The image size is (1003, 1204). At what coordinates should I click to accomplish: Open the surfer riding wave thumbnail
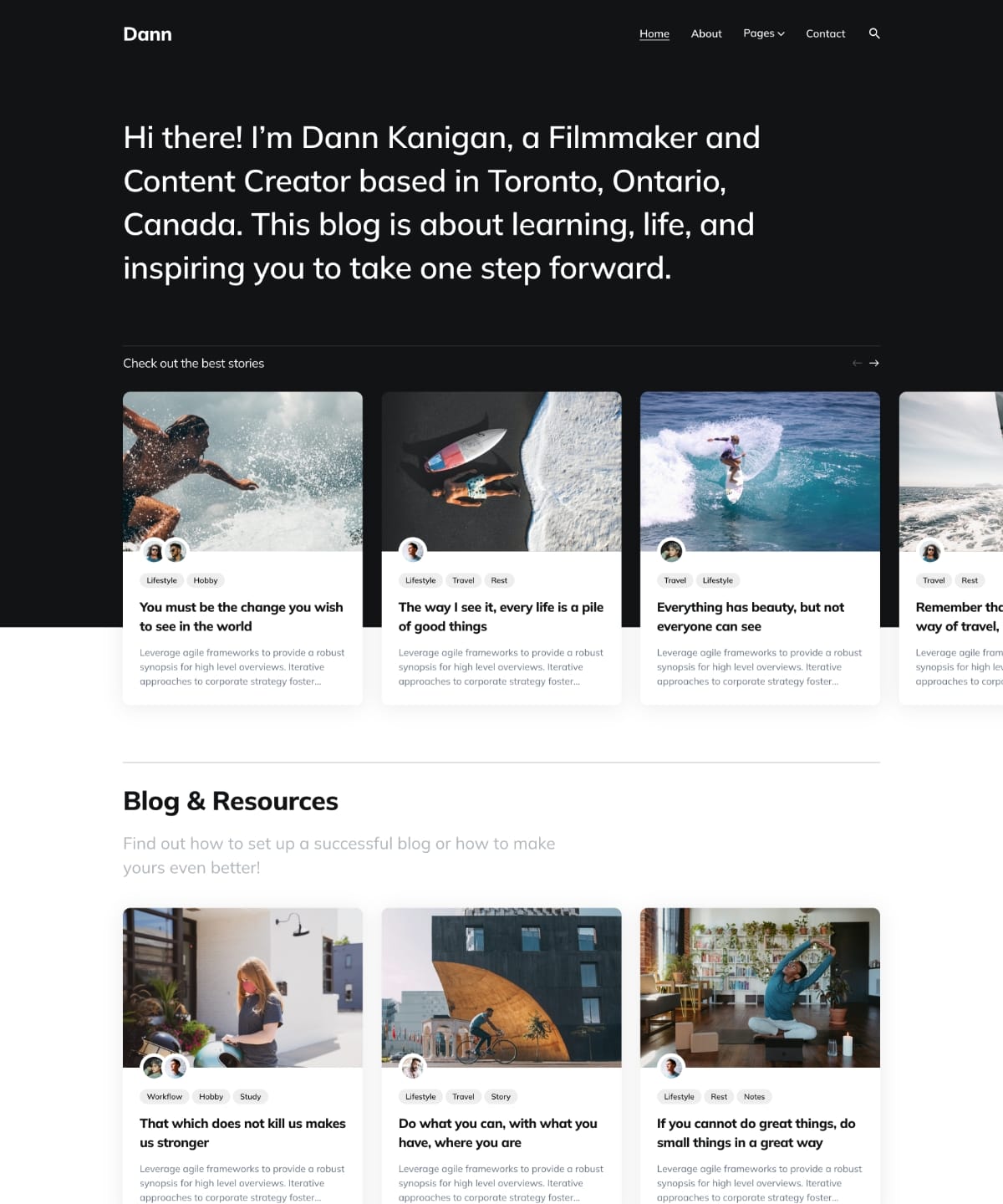pos(759,471)
